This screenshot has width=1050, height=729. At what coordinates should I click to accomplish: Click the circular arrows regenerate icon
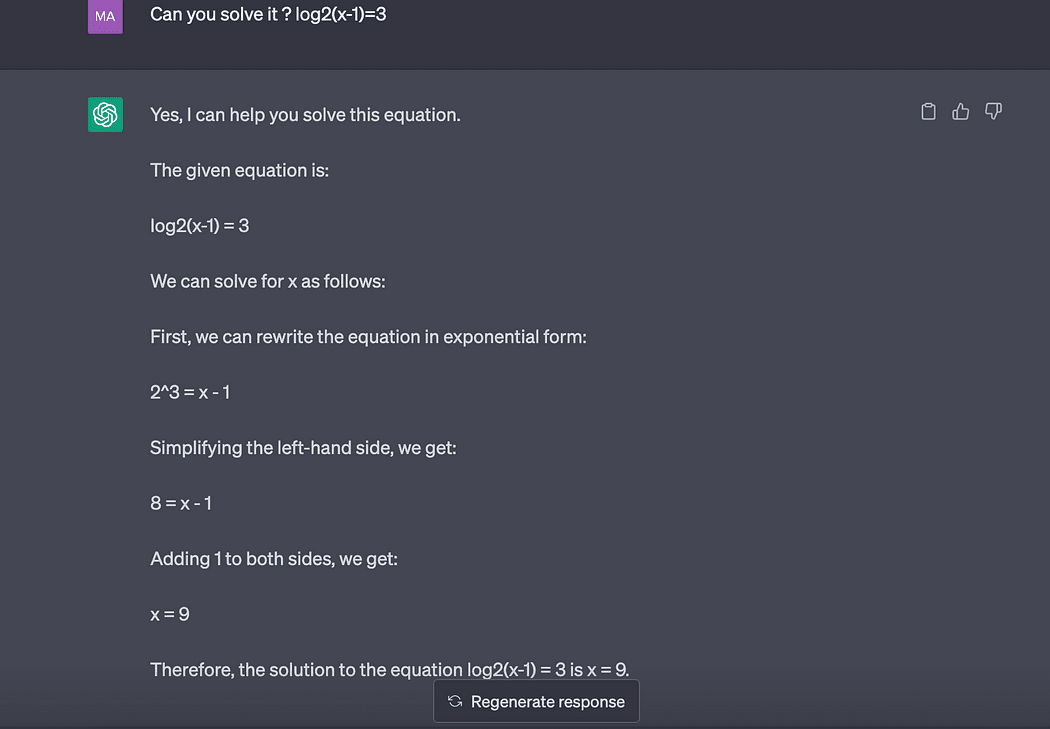click(455, 701)
